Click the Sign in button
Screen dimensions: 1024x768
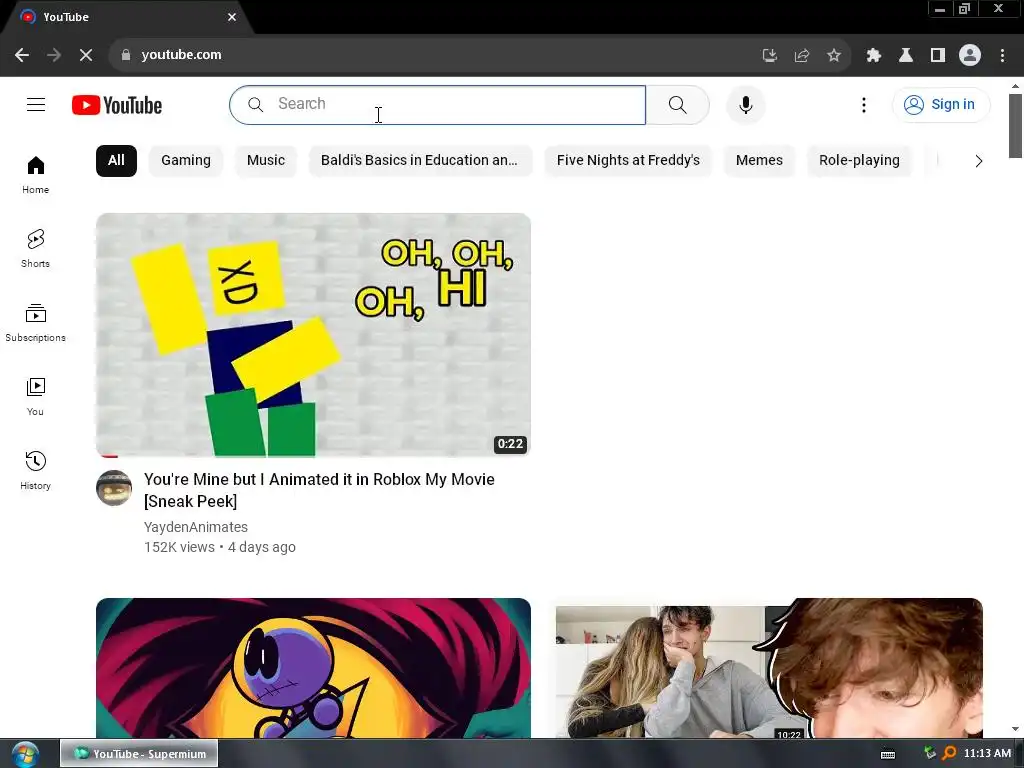941,104
